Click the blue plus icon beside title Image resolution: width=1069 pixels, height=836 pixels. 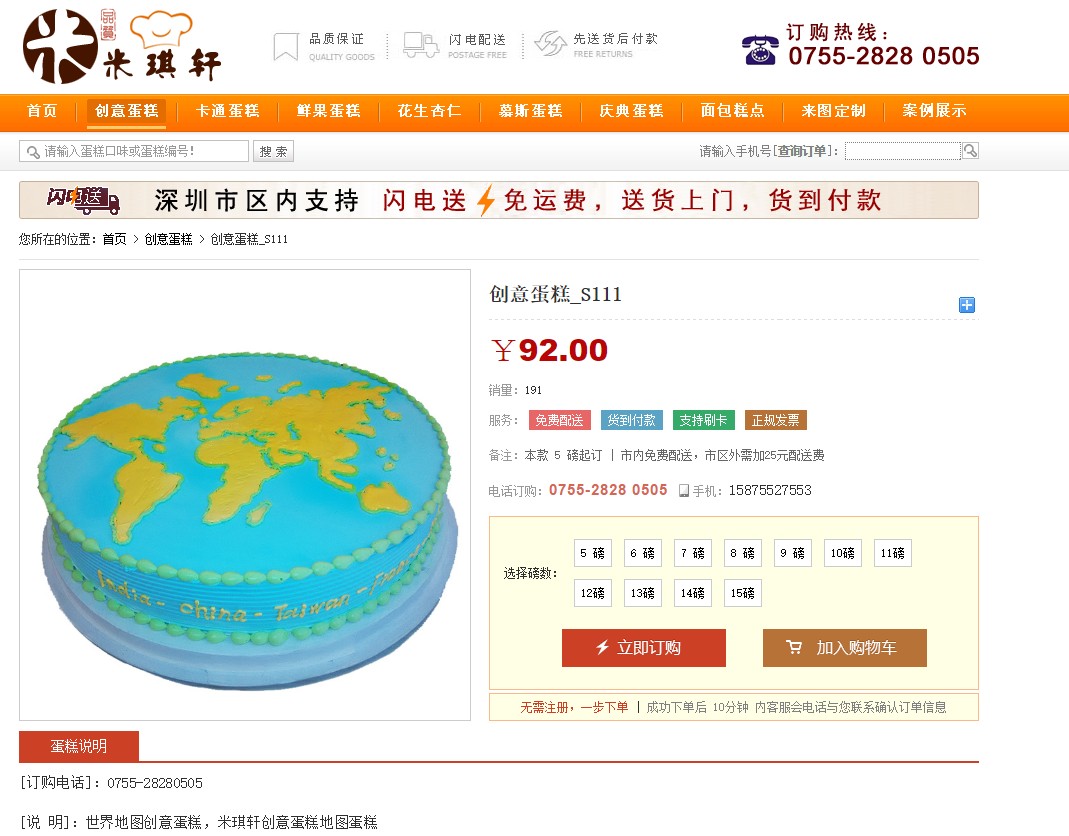coord(967,305)
